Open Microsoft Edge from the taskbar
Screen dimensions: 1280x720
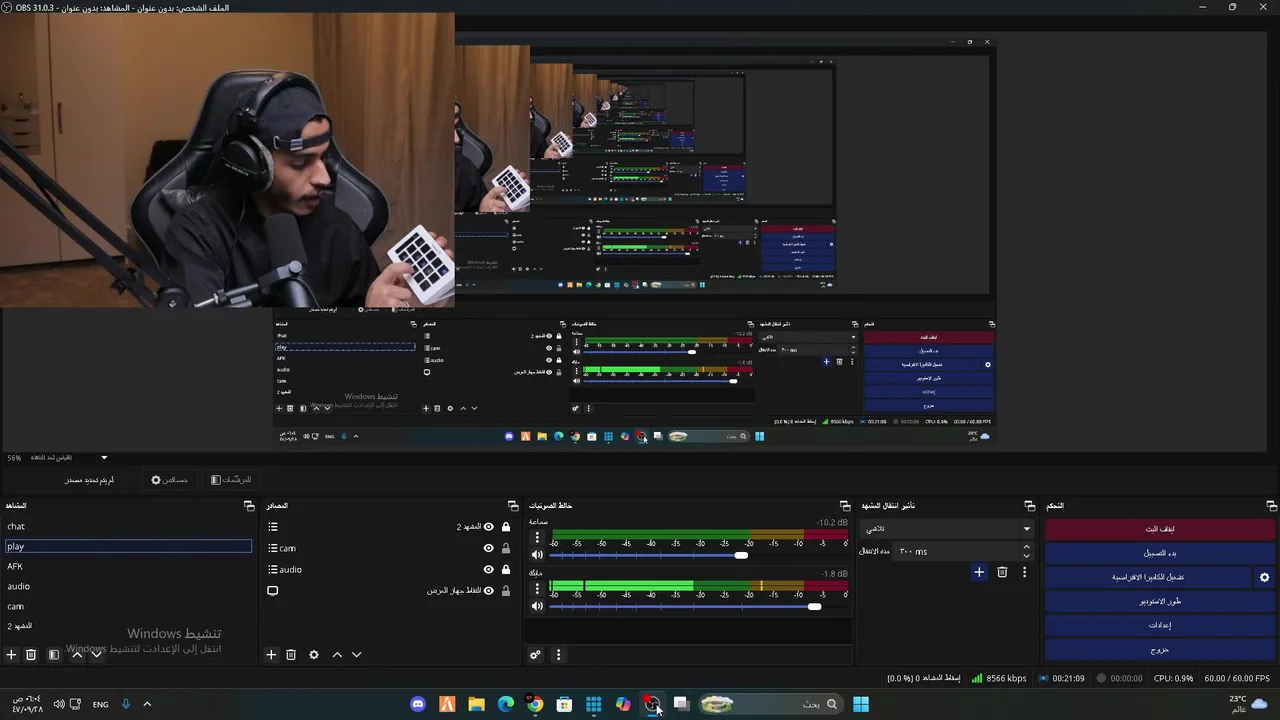pyautogui.click(x=506, y=704)
